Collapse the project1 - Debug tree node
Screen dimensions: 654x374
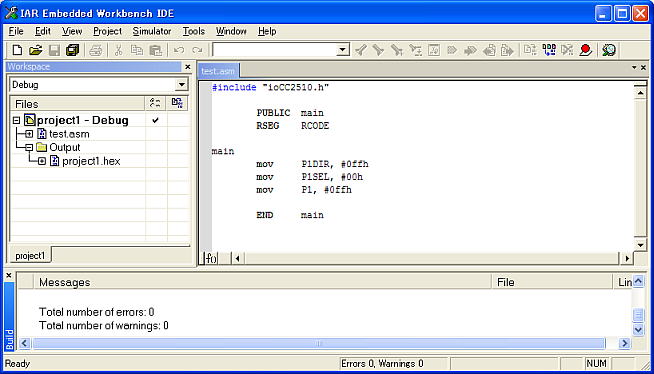16,120
